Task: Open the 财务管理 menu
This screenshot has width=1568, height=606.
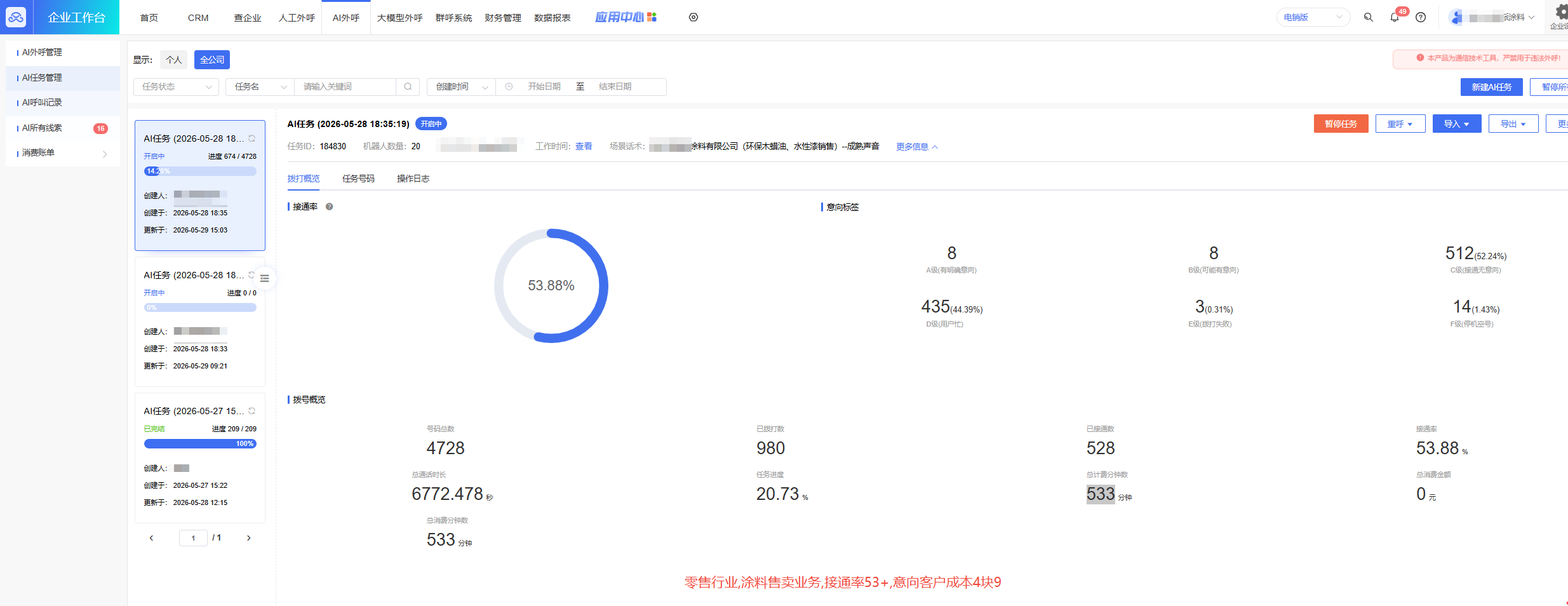Action: point(502,18)
